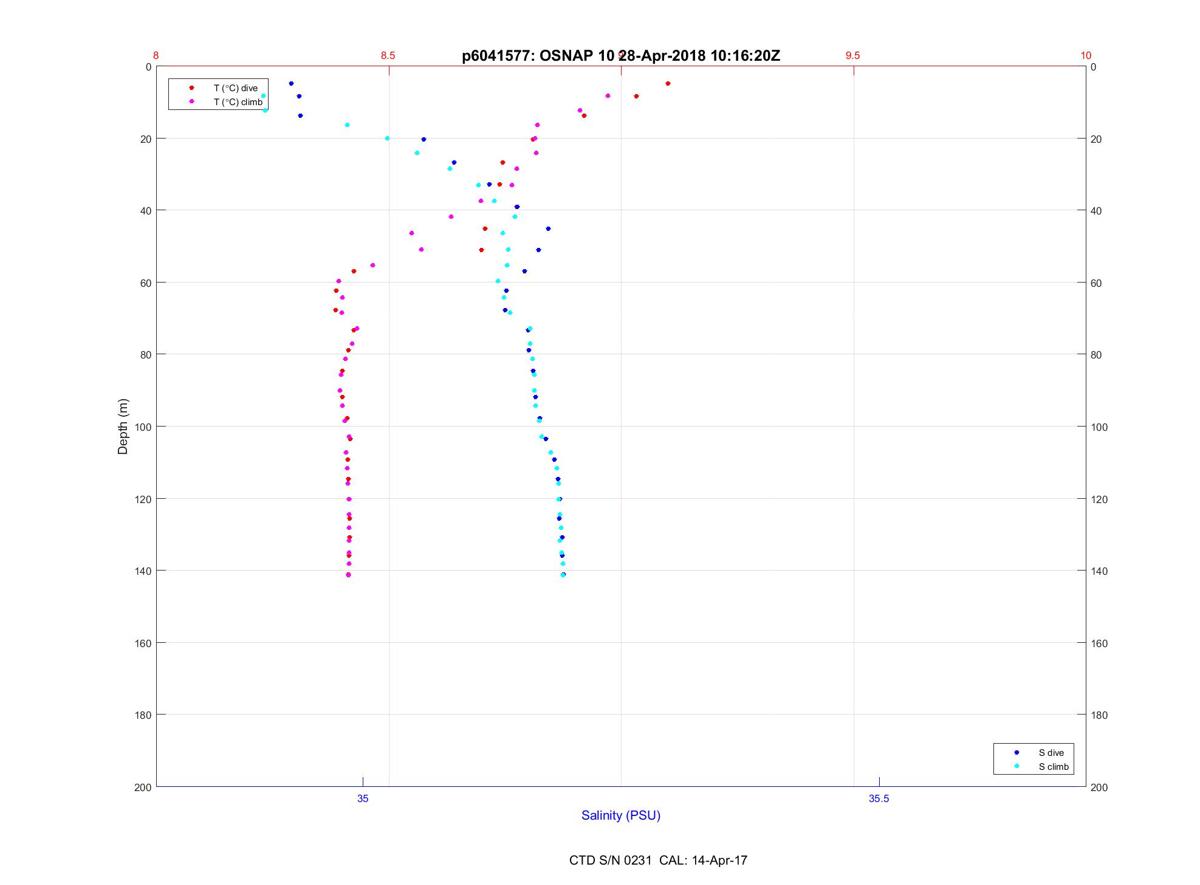Select the 'Salinity (PSU)' axis label
Viewport: 1200px width, 885px height.
[621, 815]
